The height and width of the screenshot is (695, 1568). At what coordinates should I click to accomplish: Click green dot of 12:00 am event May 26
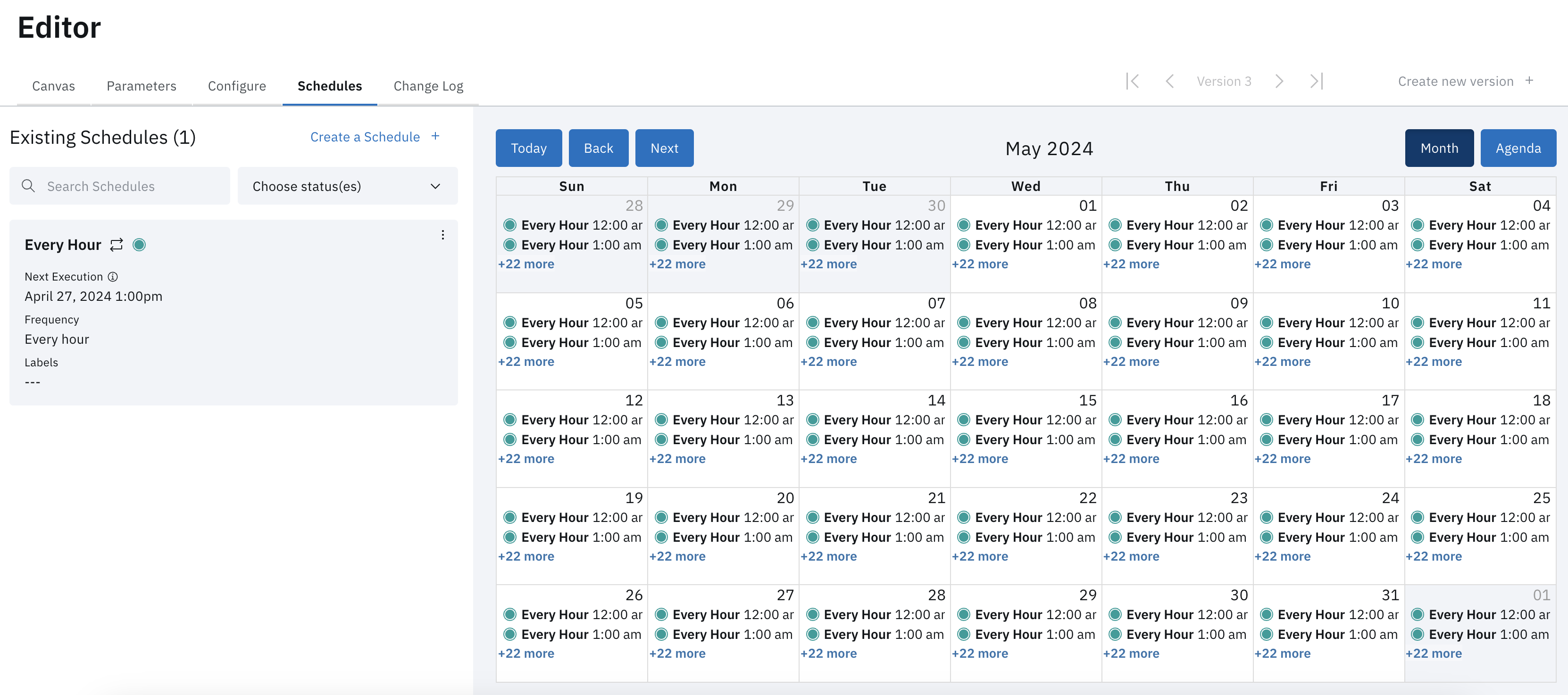(509, 615)
